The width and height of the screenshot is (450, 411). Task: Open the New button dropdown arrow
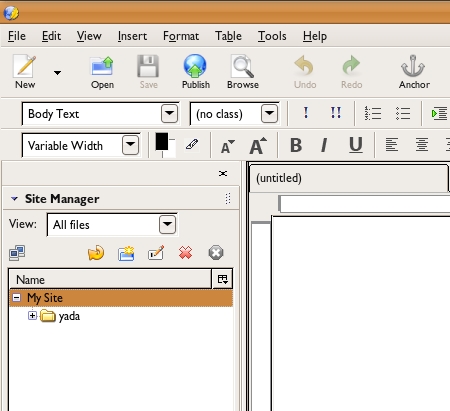(57, 72)
